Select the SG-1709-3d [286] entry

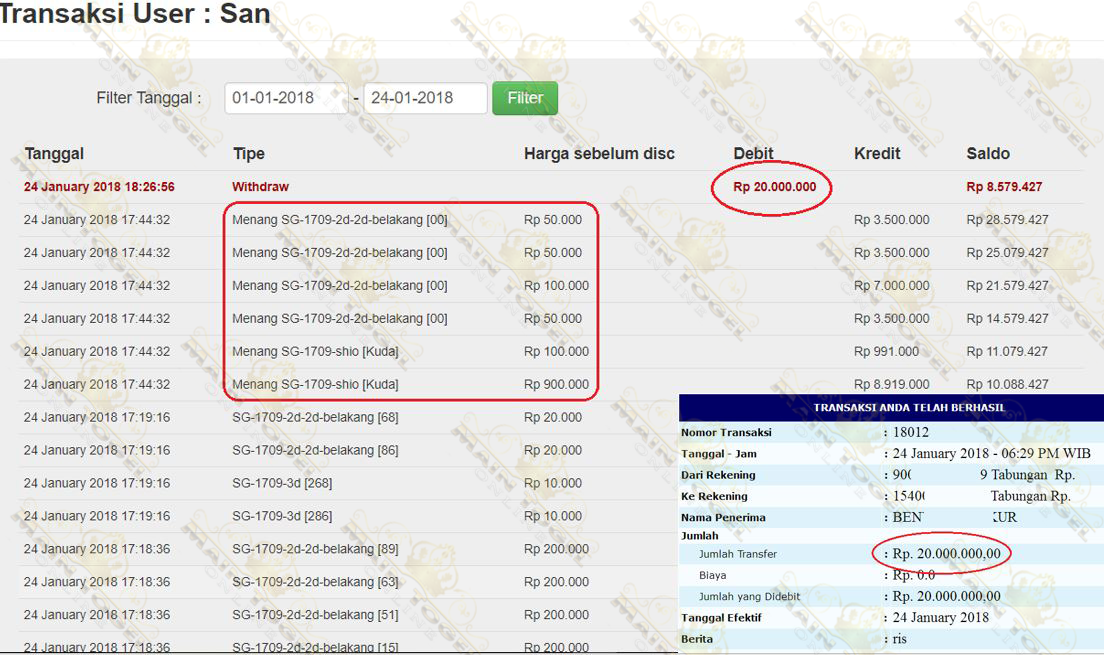[x=282, y=517]
